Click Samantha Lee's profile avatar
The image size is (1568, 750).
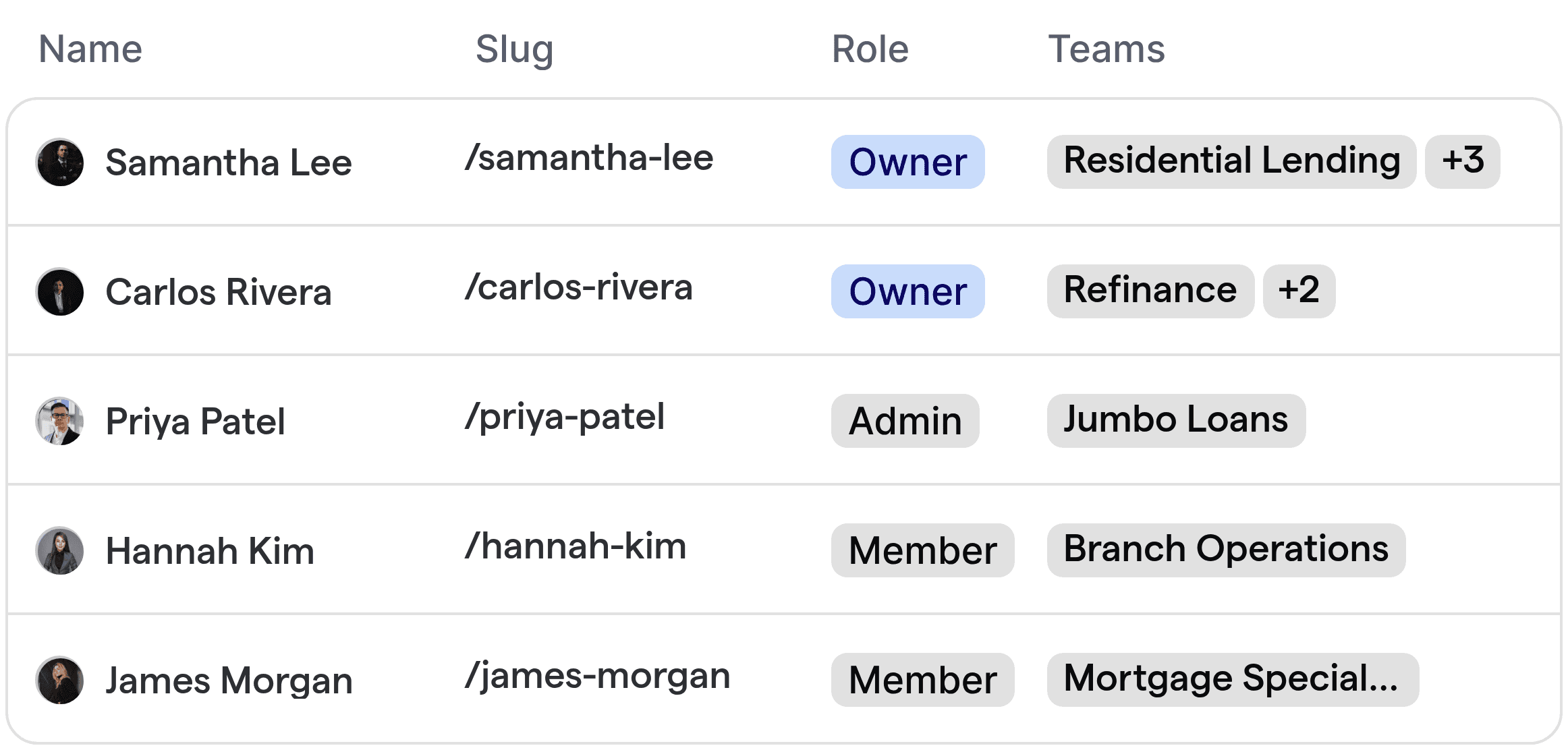coord(59,162)
